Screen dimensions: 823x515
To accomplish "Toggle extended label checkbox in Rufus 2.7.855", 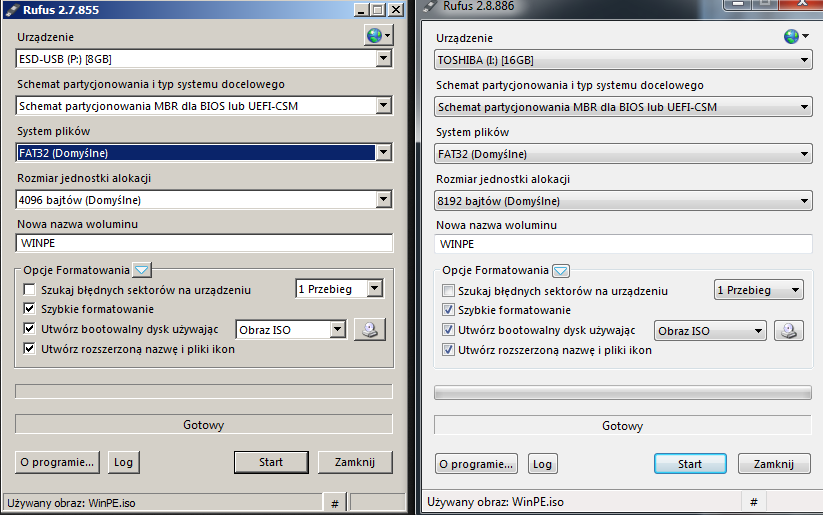I will click(29, 349).
